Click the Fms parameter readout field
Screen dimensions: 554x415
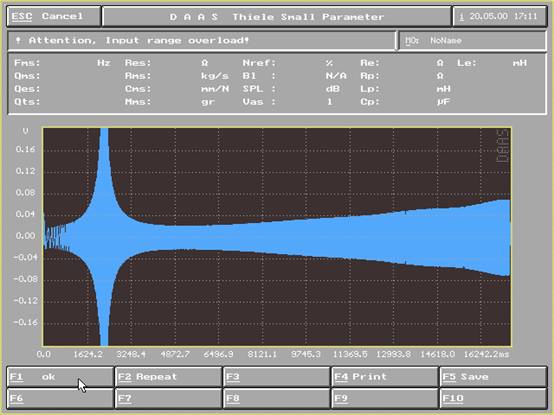coord(62,63)
